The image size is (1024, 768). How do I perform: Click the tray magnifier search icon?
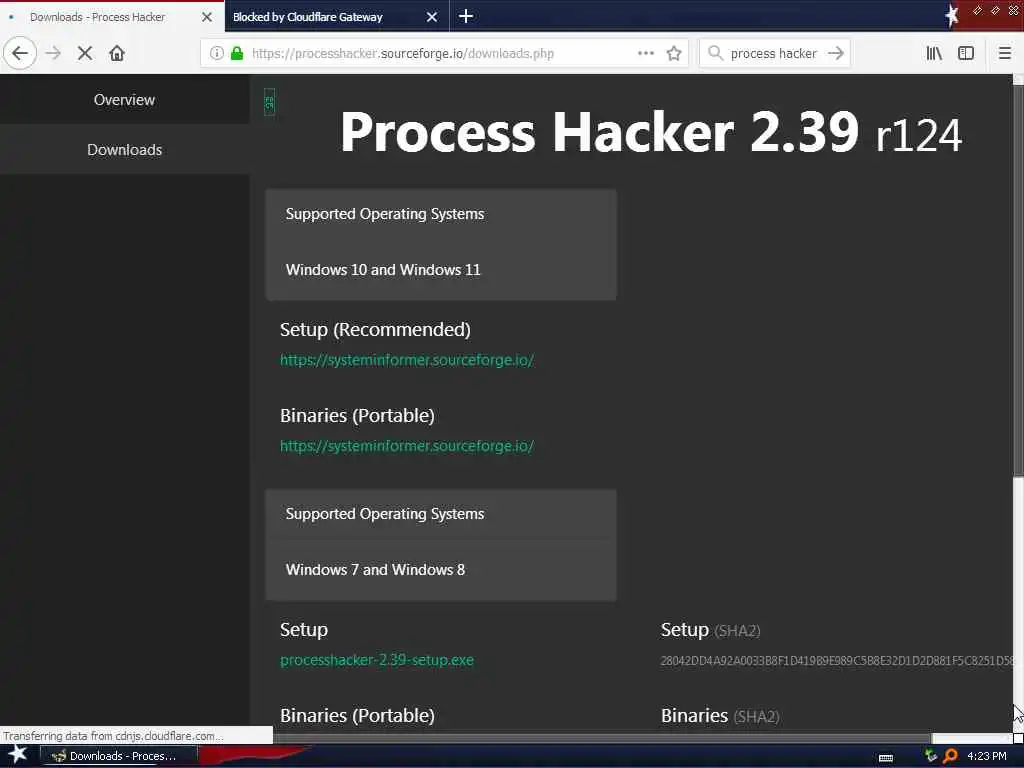950,756
